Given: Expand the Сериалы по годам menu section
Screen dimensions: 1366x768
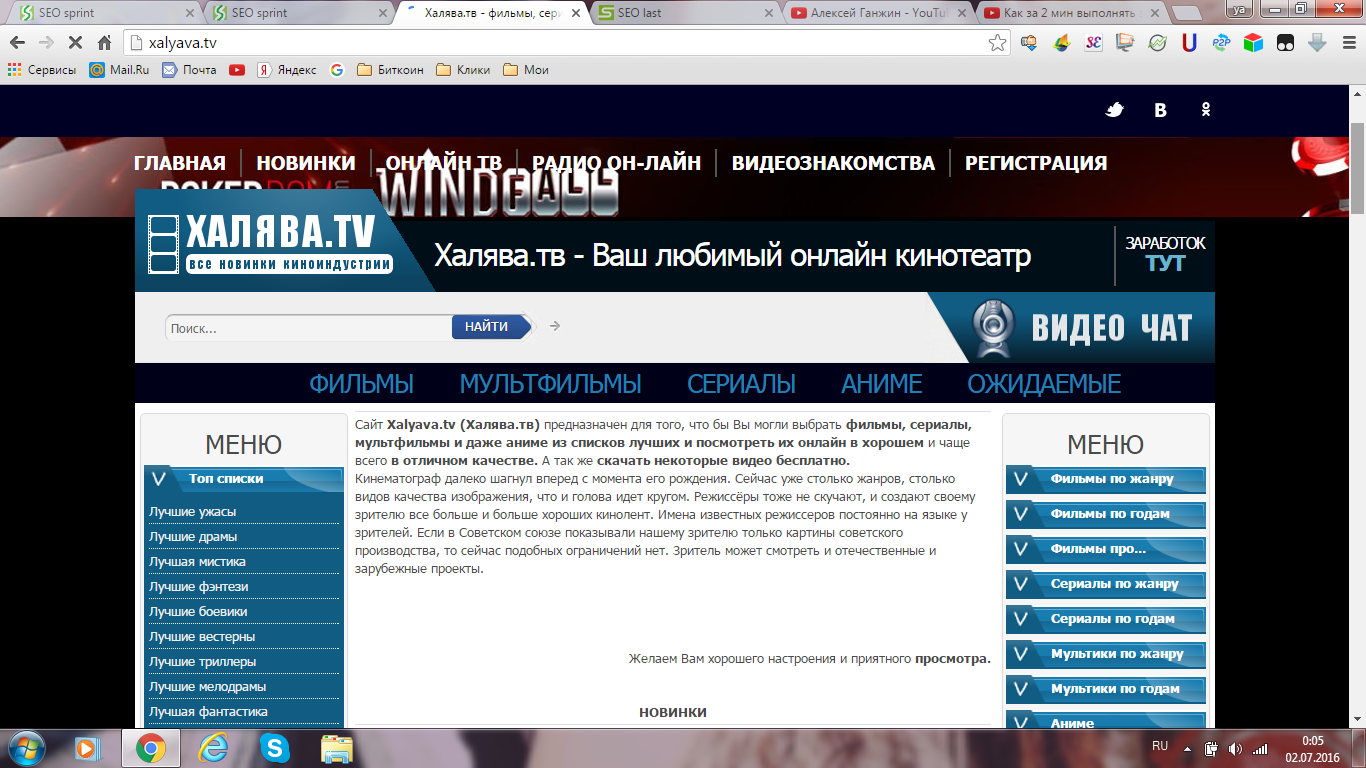Looking at the screenshot, I should click(x=1105, y=619).
